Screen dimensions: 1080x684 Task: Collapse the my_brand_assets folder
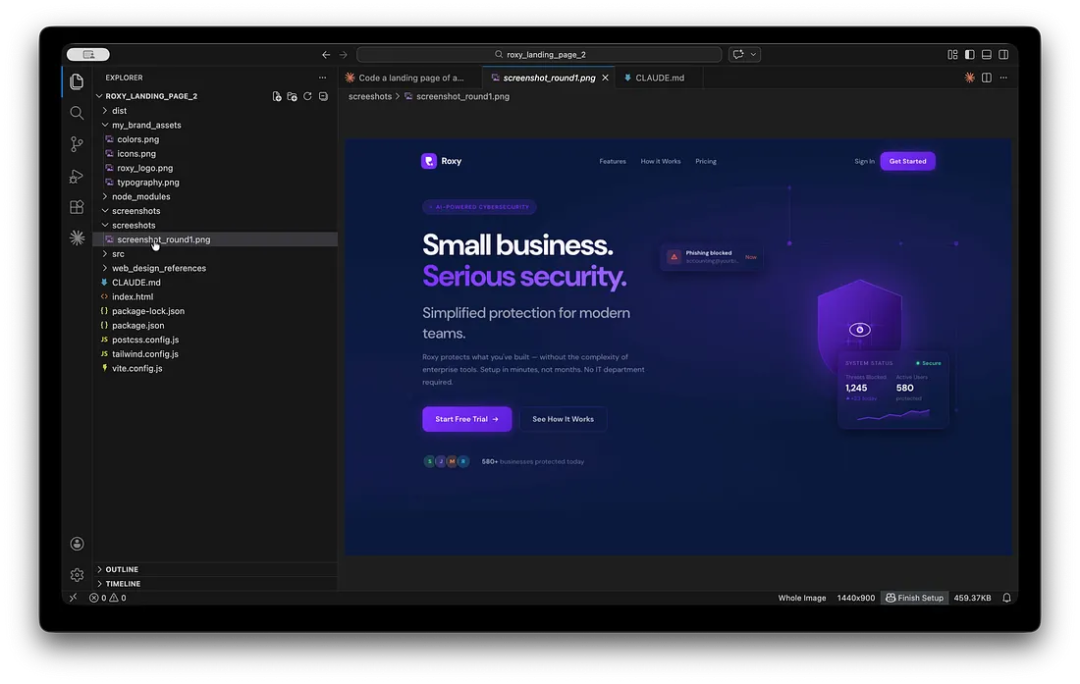point(146,125)
